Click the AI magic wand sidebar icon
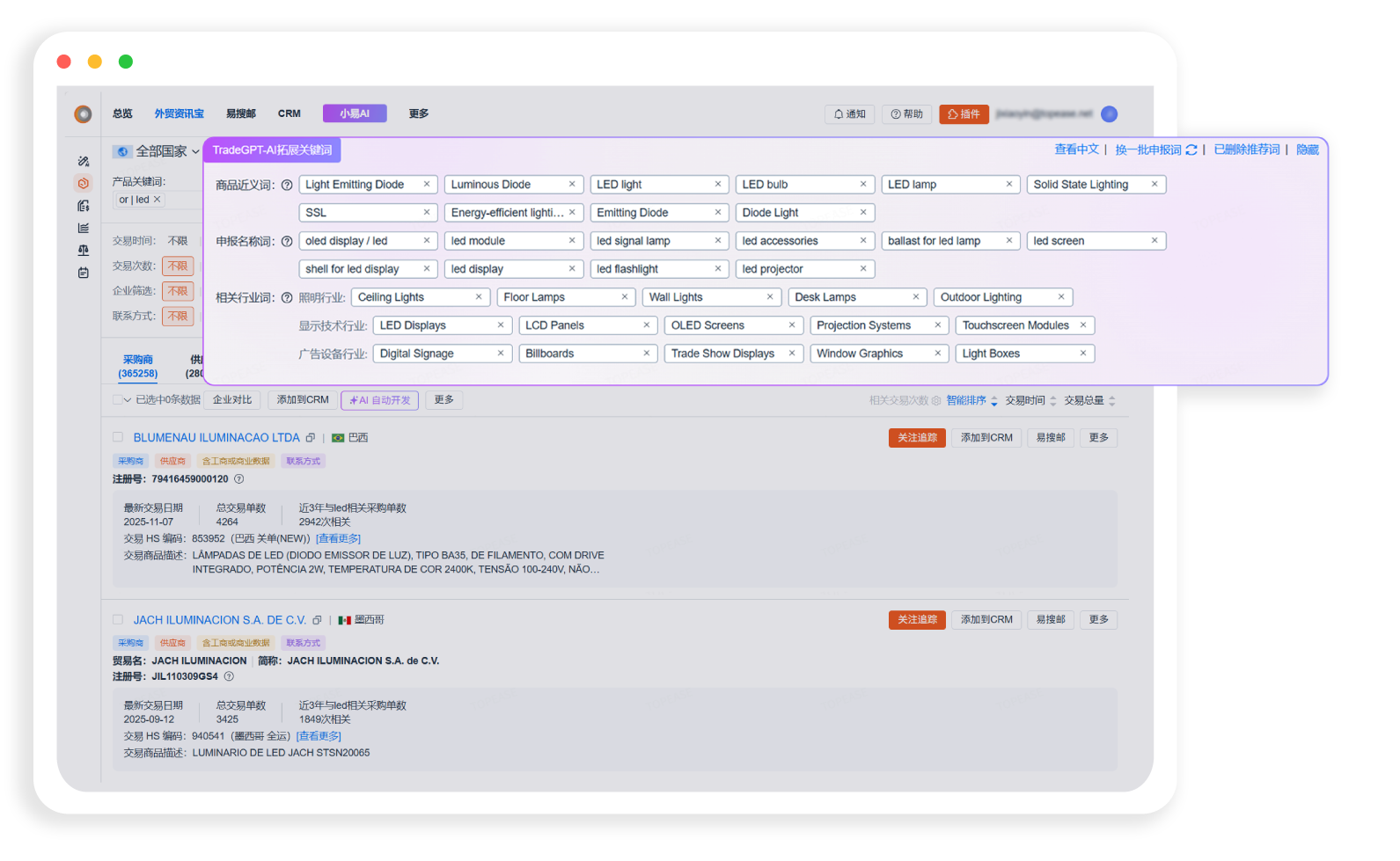The image size is (1400, 861). (x=84, y=161)
